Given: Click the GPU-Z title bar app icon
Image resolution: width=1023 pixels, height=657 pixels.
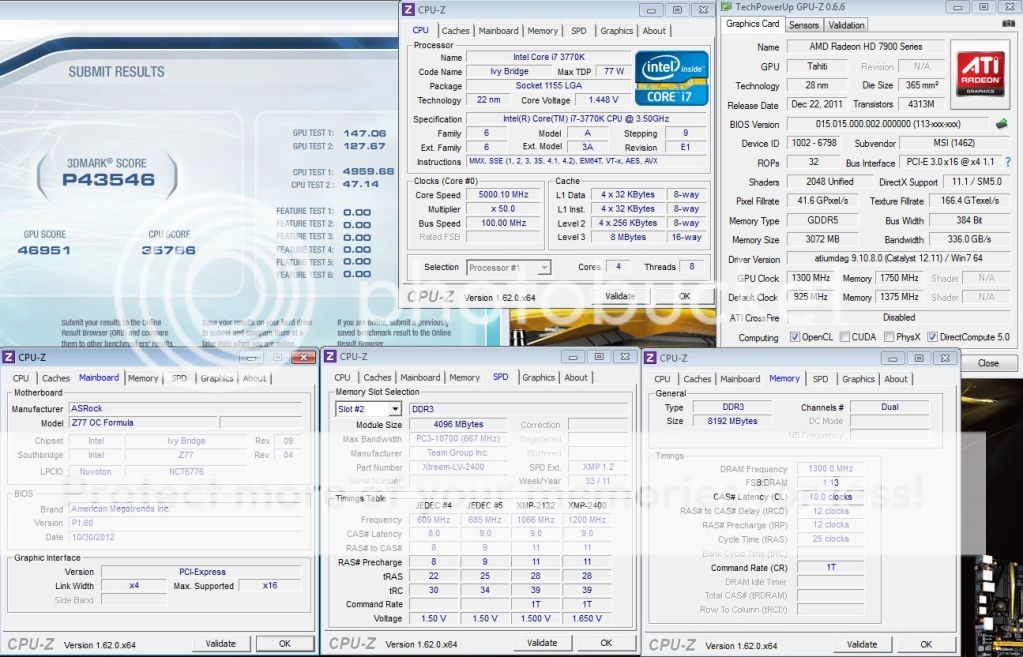Looking at the screenshot, I should (x=726, y=7).
